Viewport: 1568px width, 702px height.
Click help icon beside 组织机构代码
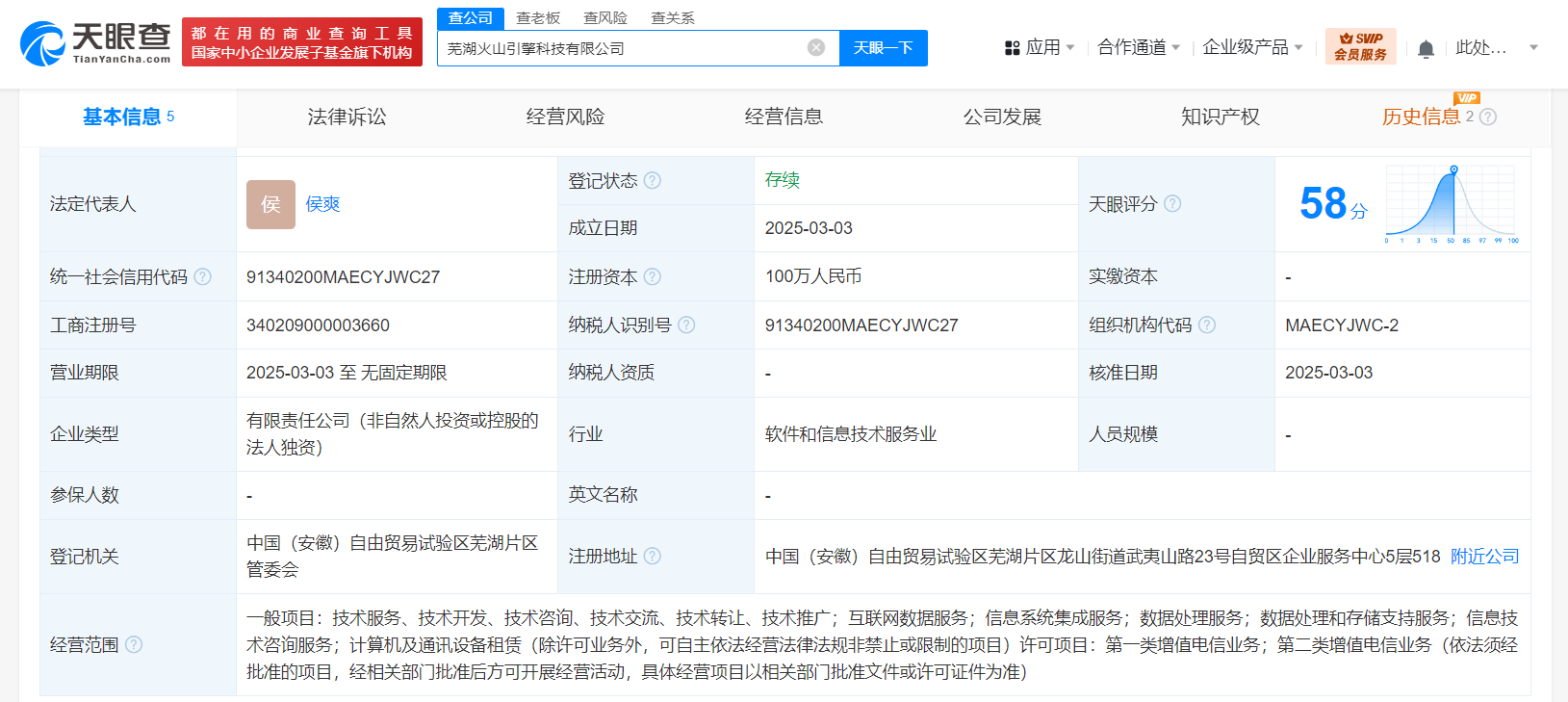pyautogui.click(x=1207, y=325)
